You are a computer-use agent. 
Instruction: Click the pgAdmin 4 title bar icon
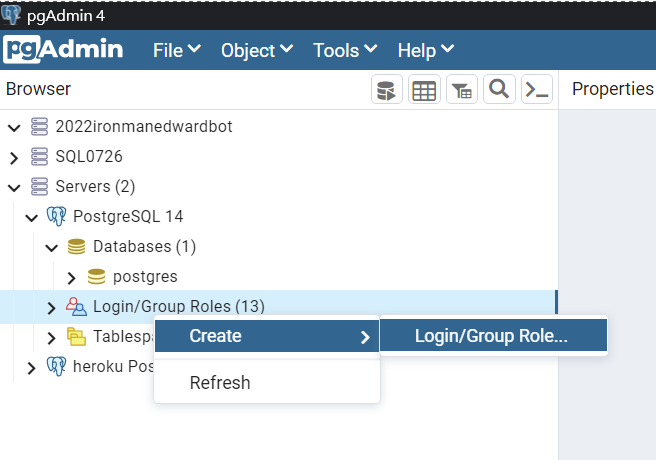11,15
